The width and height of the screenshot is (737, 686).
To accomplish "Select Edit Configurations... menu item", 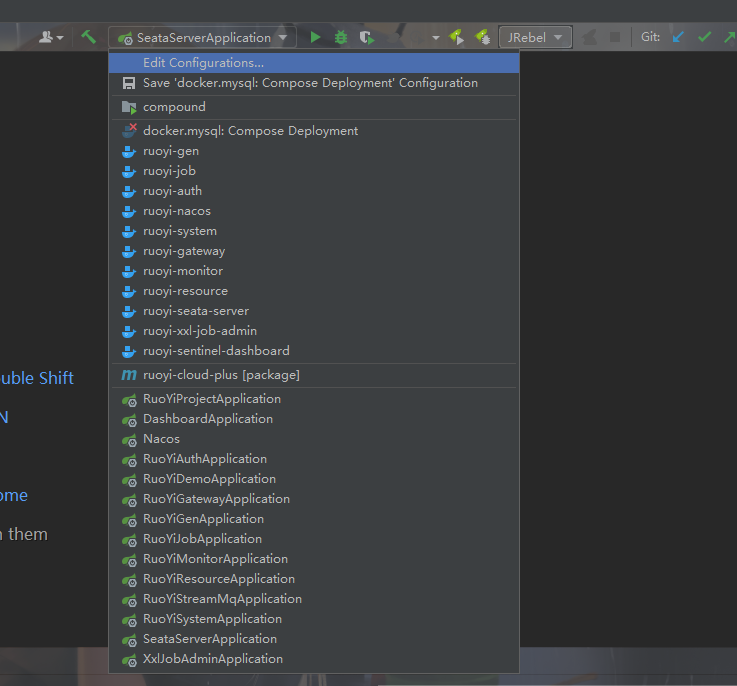I will pyautogui.click(x=203, y=63).
